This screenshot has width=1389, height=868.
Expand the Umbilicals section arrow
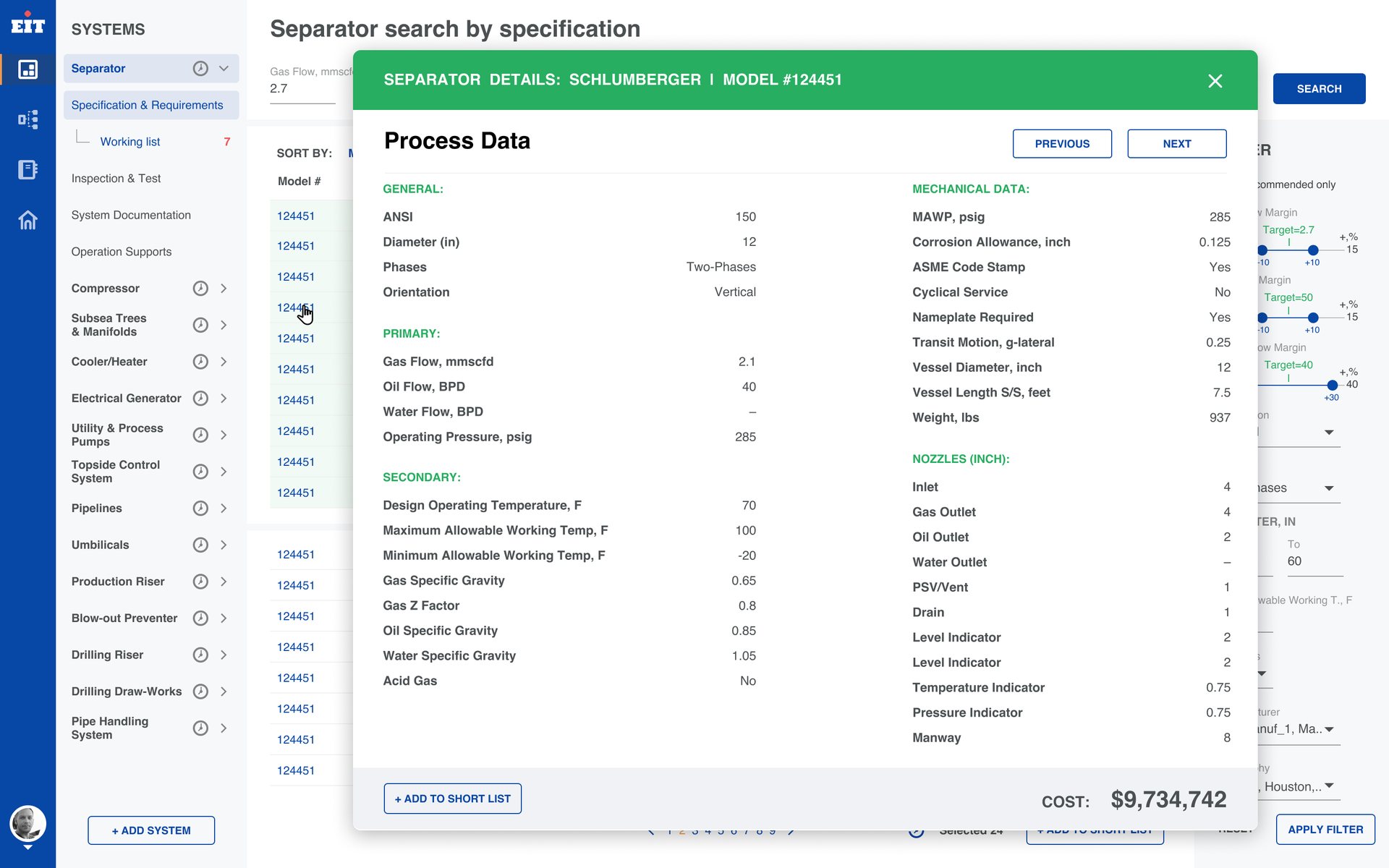224,545
